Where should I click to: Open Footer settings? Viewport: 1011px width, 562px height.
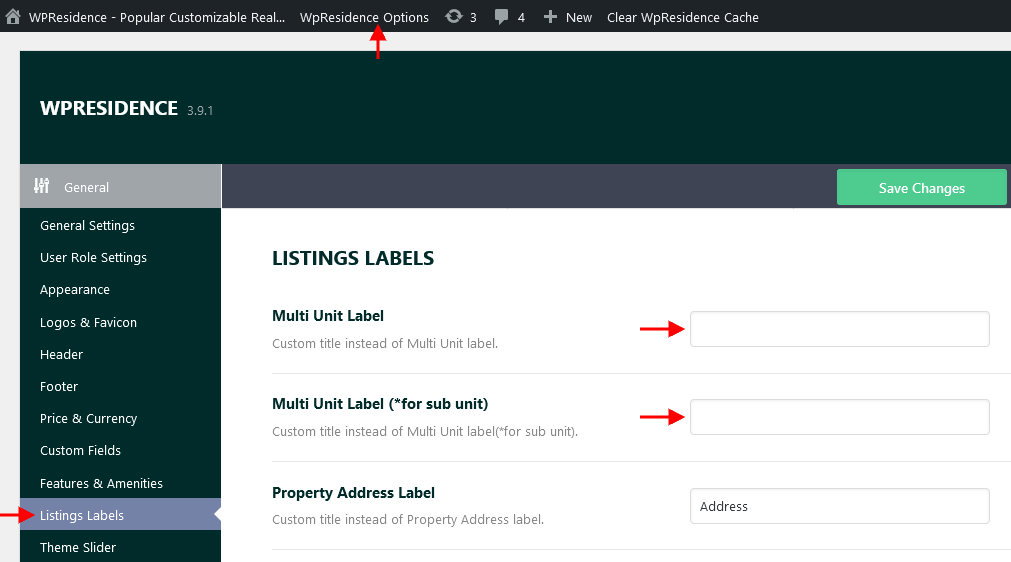click(59, 387)
